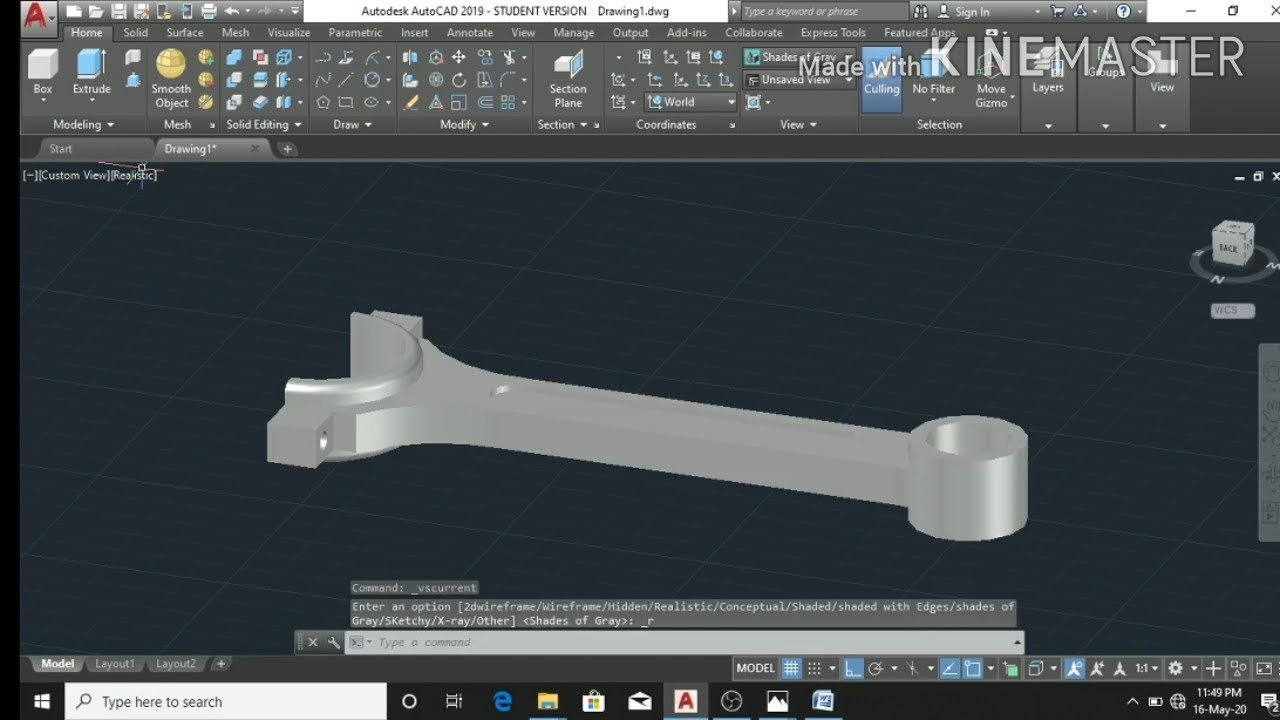Open the Unsaved View dropdown

point(799,80)
